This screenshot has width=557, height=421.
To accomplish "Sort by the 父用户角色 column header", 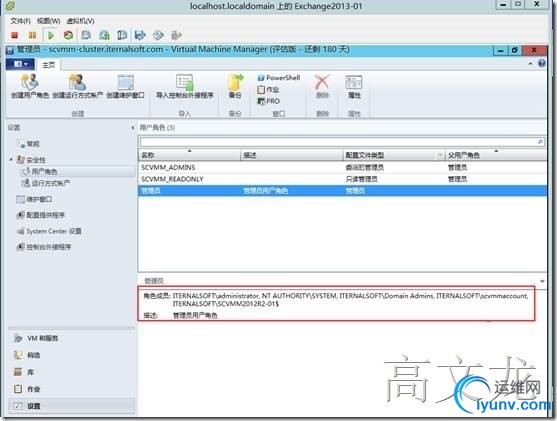I will (496, 155).
